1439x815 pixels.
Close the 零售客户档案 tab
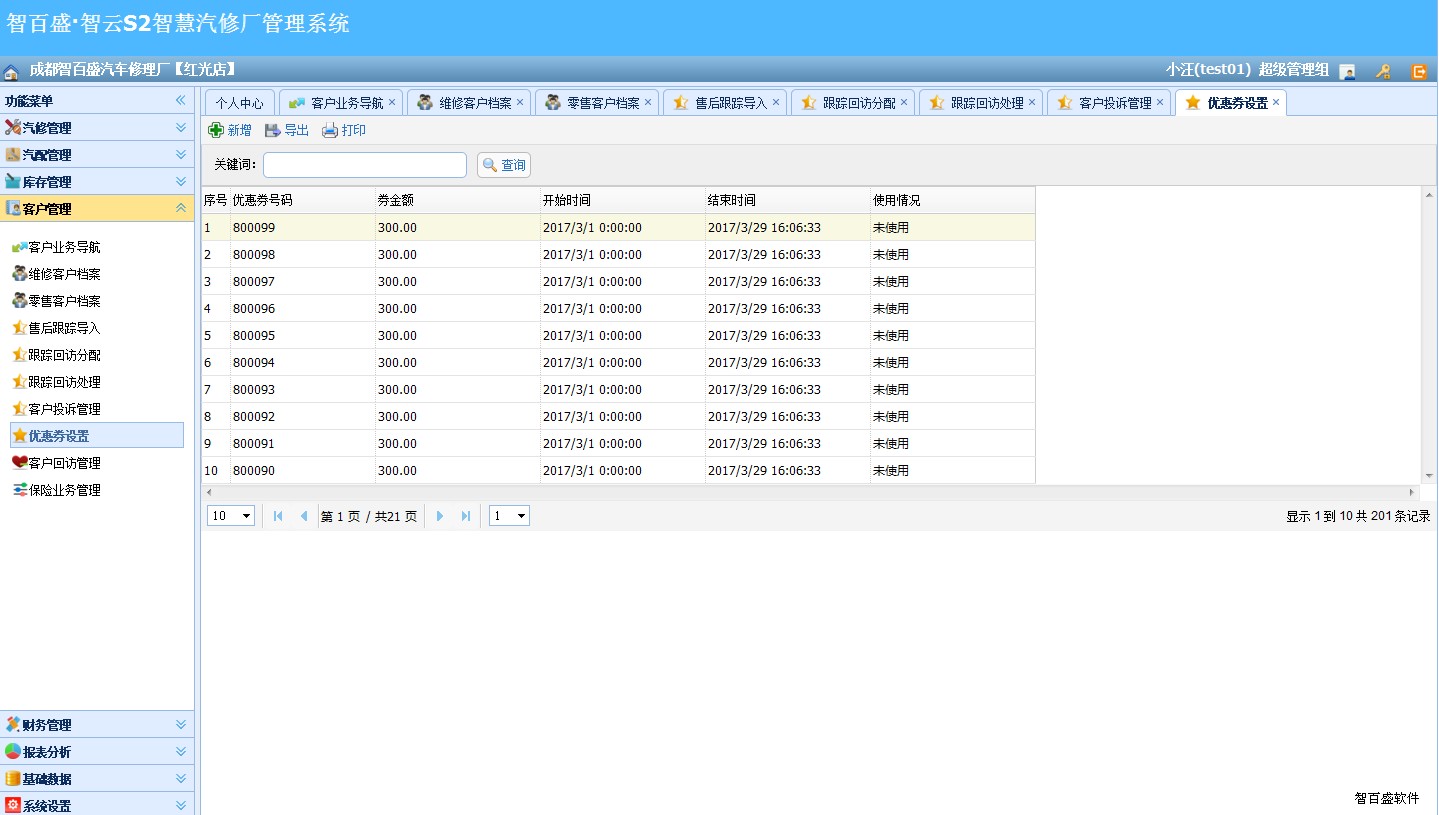tap(648, 102)
